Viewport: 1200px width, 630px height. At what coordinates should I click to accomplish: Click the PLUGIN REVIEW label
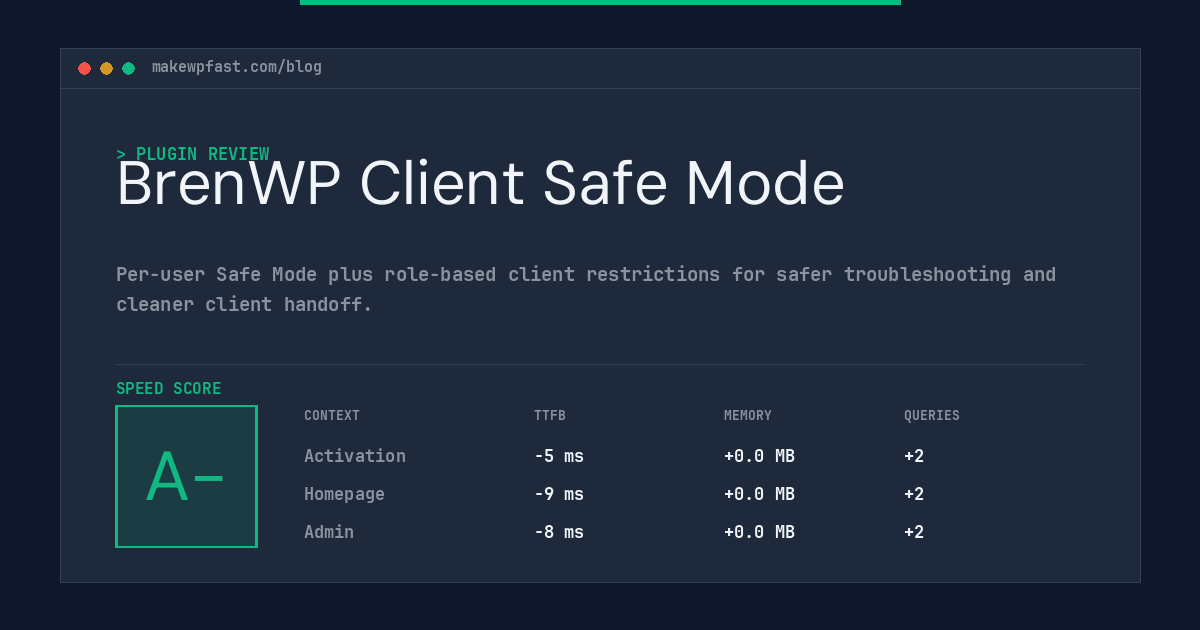[x=193, y=154]
